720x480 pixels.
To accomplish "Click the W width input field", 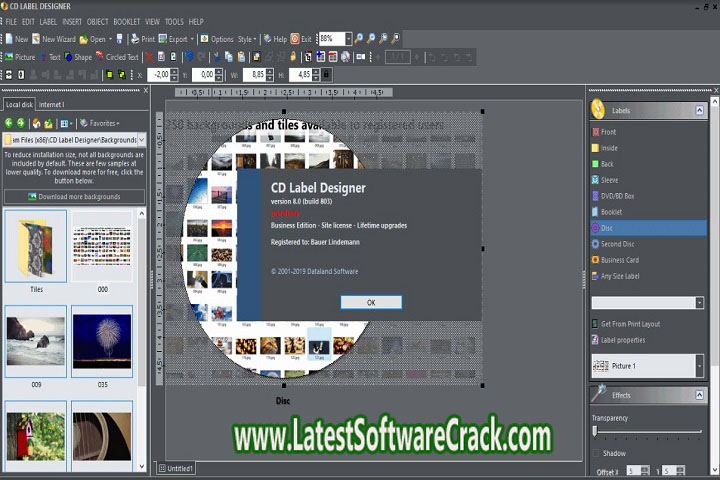I will [254, 74].
